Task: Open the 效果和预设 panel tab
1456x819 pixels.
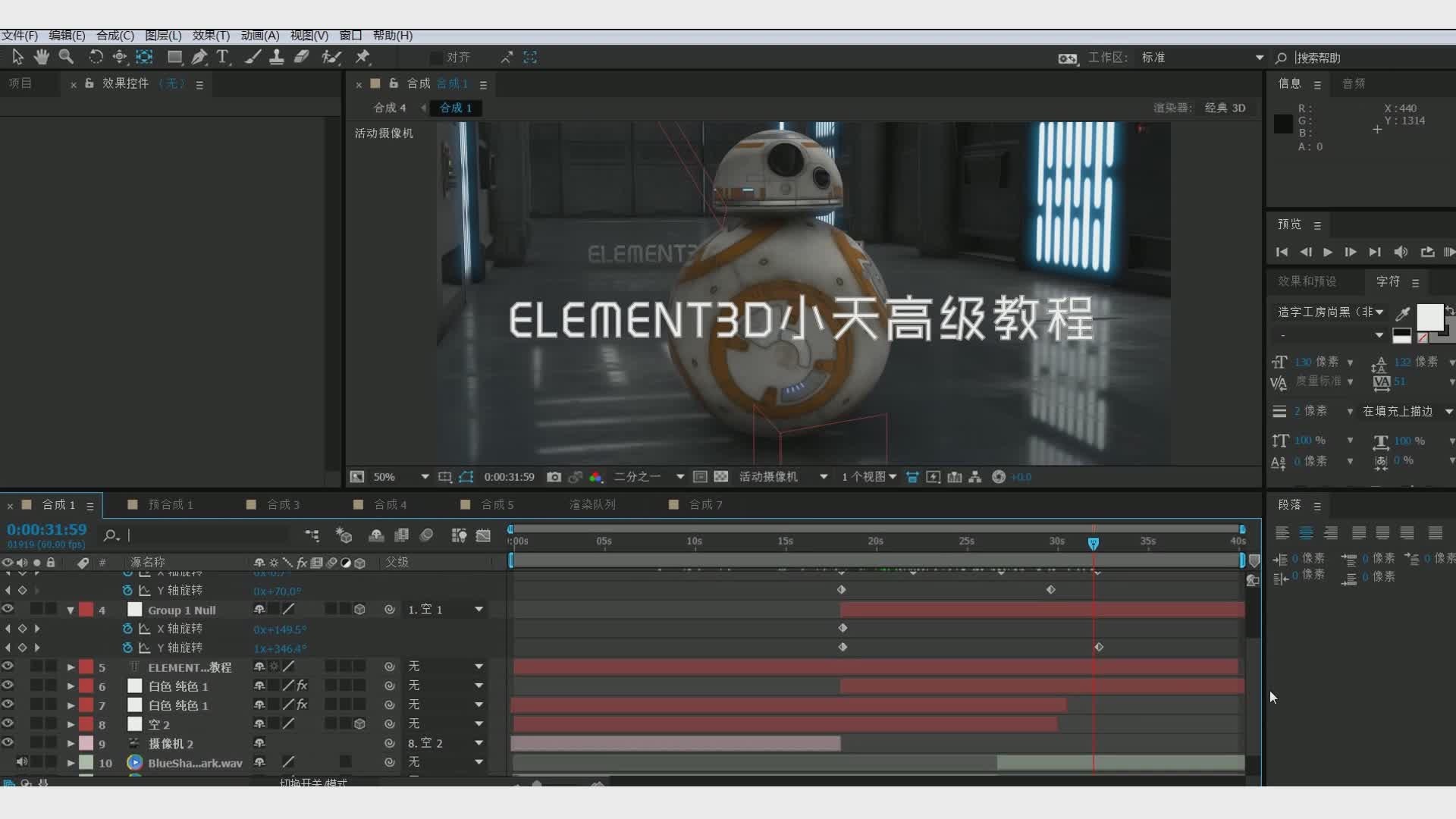Action: (1307, 281)
